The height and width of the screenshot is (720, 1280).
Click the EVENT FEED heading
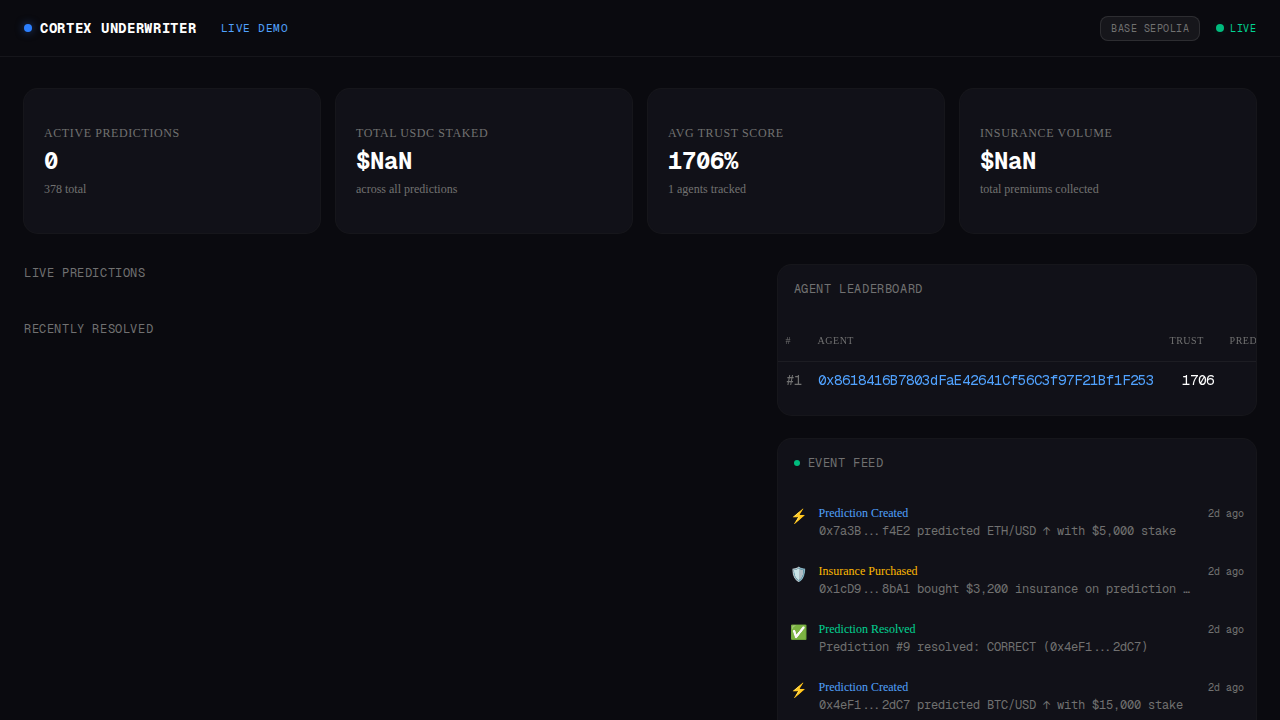coord(846,463)
